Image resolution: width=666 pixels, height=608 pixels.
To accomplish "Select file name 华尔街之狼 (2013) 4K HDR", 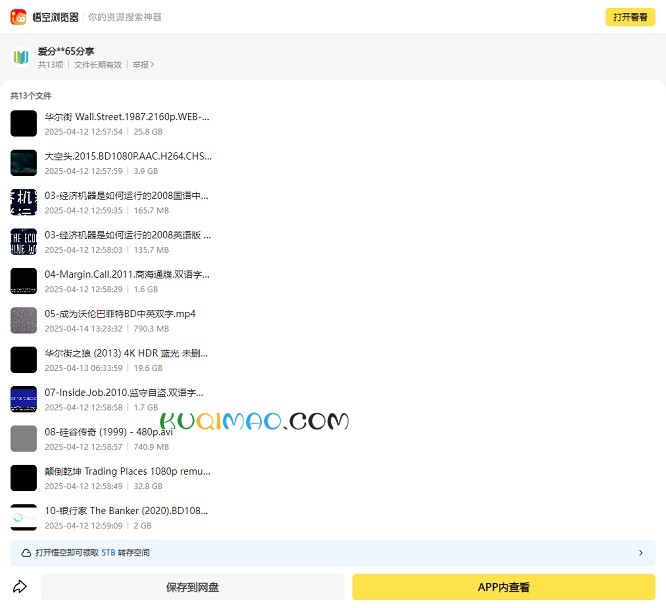I will coord(126,353).
